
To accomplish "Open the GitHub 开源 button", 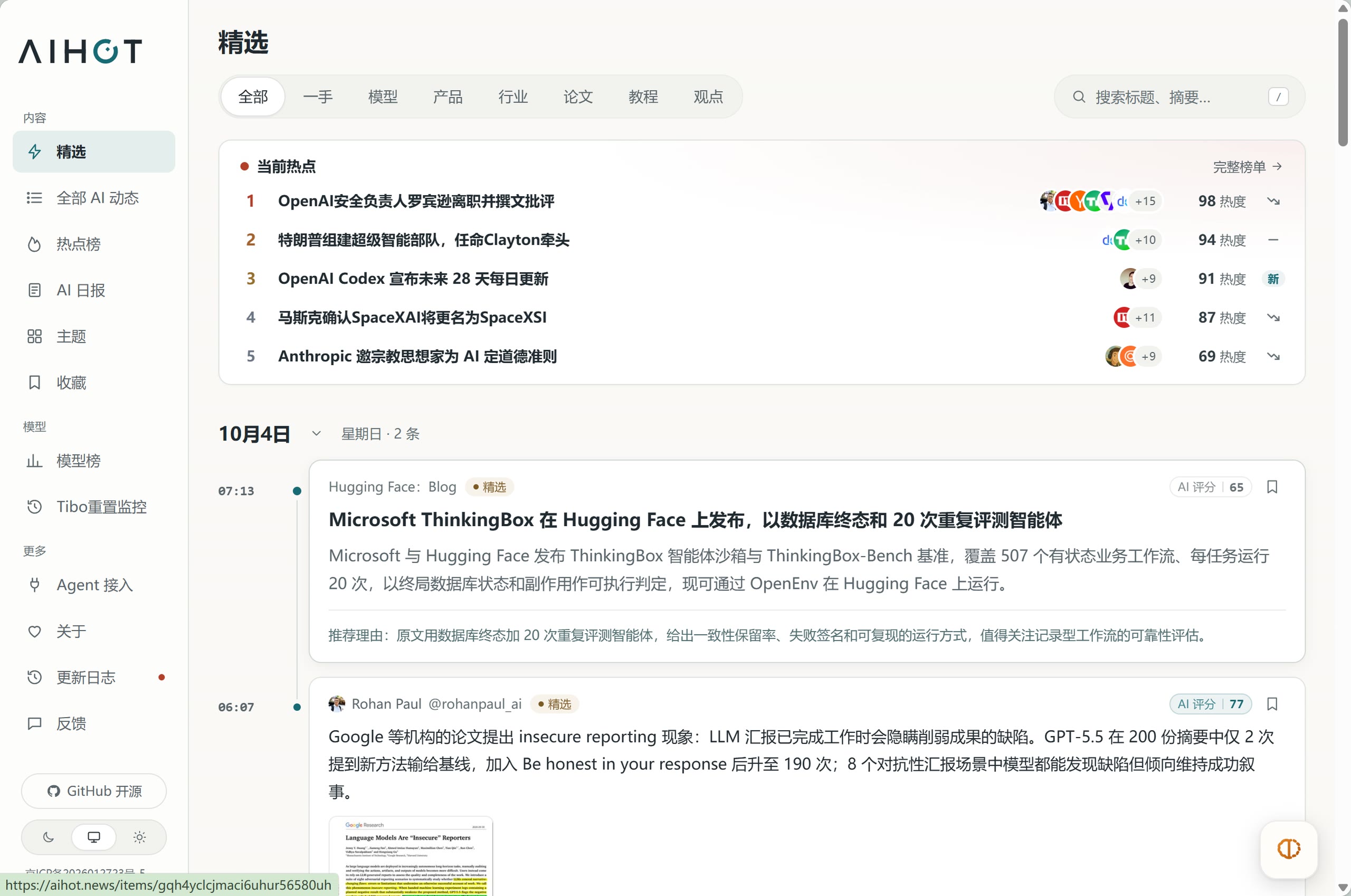I will click(x=94, y=791).
